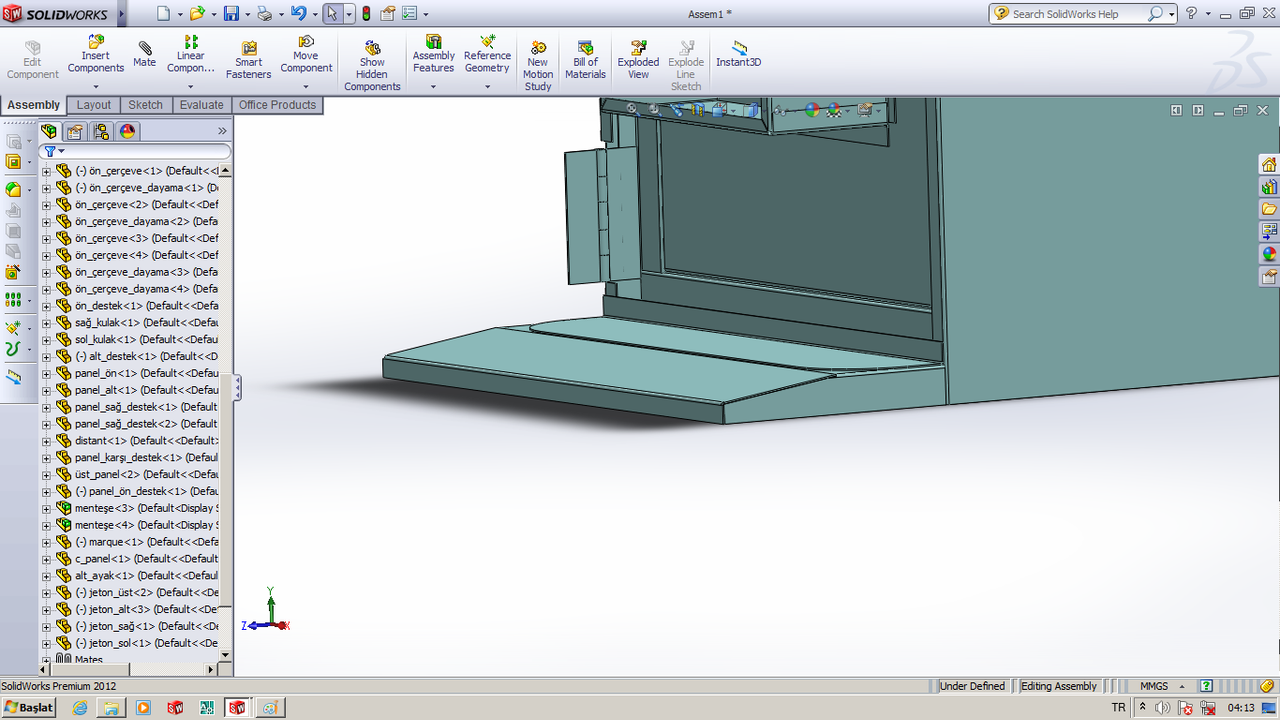
Task: Start a New Motion Study
Action: coord(538,66)
